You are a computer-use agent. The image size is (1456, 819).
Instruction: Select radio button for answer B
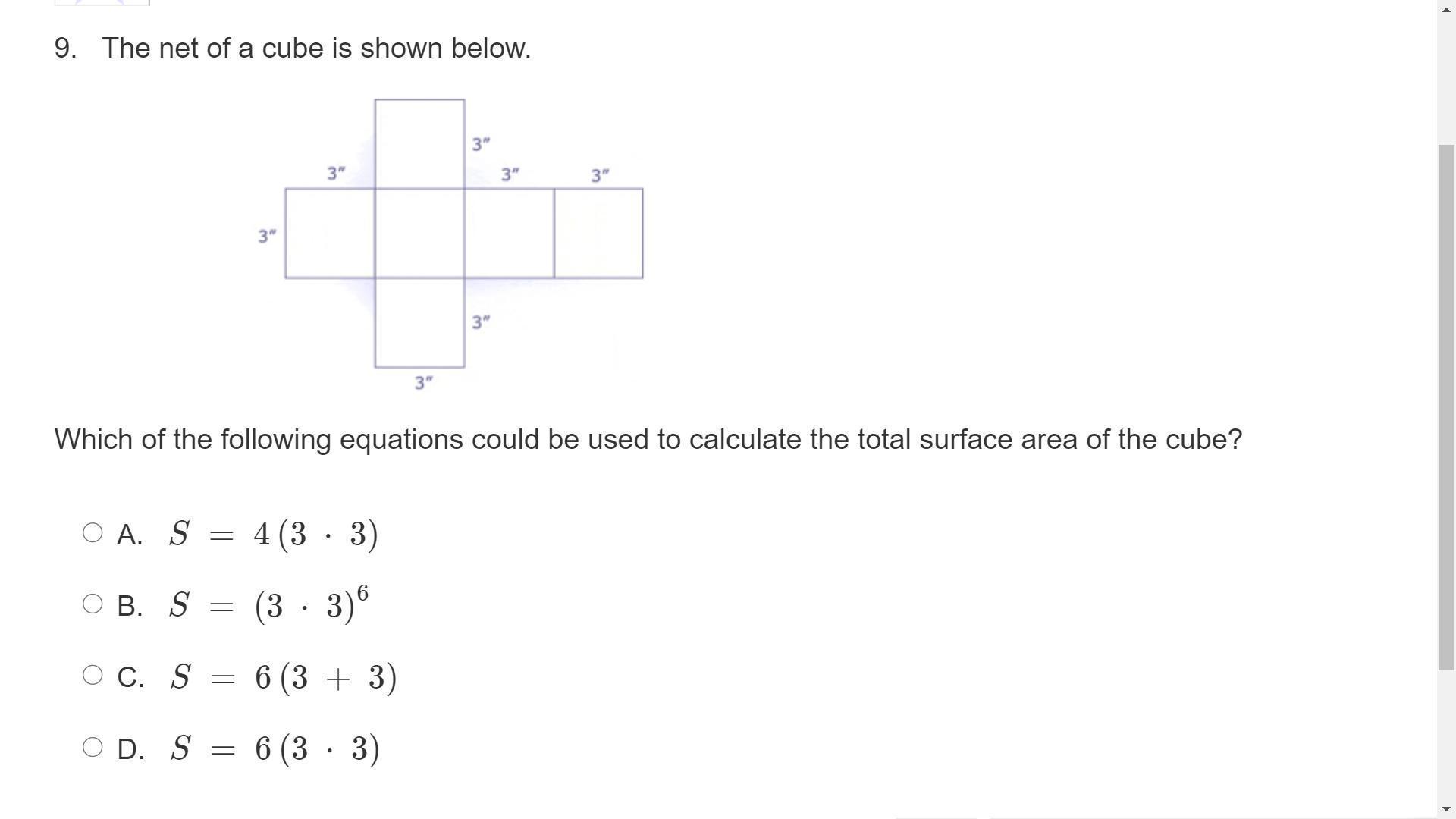[x=93, y=604]
